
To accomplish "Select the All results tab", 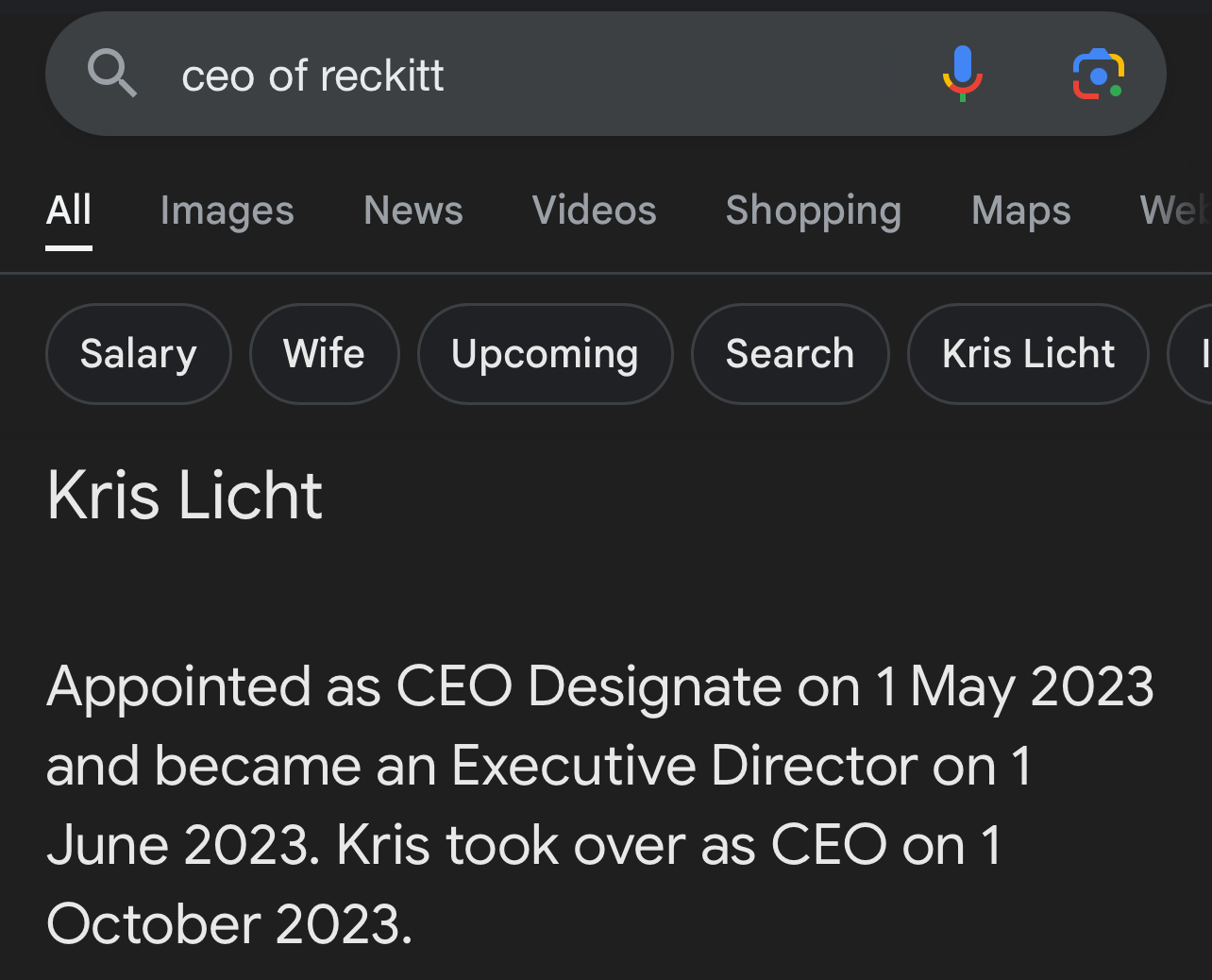I will [x=69, y=211].
